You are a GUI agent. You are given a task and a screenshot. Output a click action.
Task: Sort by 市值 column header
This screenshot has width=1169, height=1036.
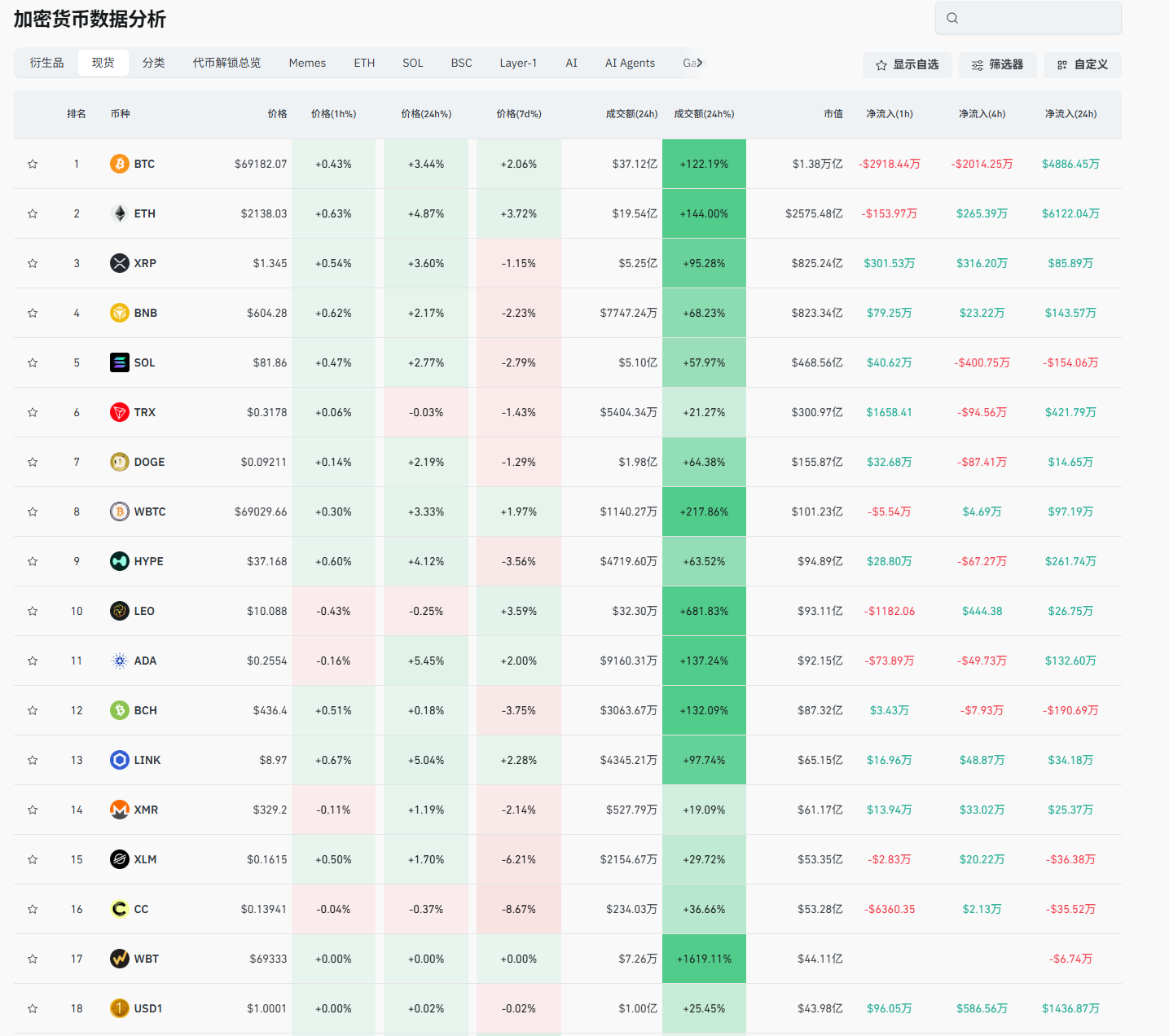[x=833, y=114]
